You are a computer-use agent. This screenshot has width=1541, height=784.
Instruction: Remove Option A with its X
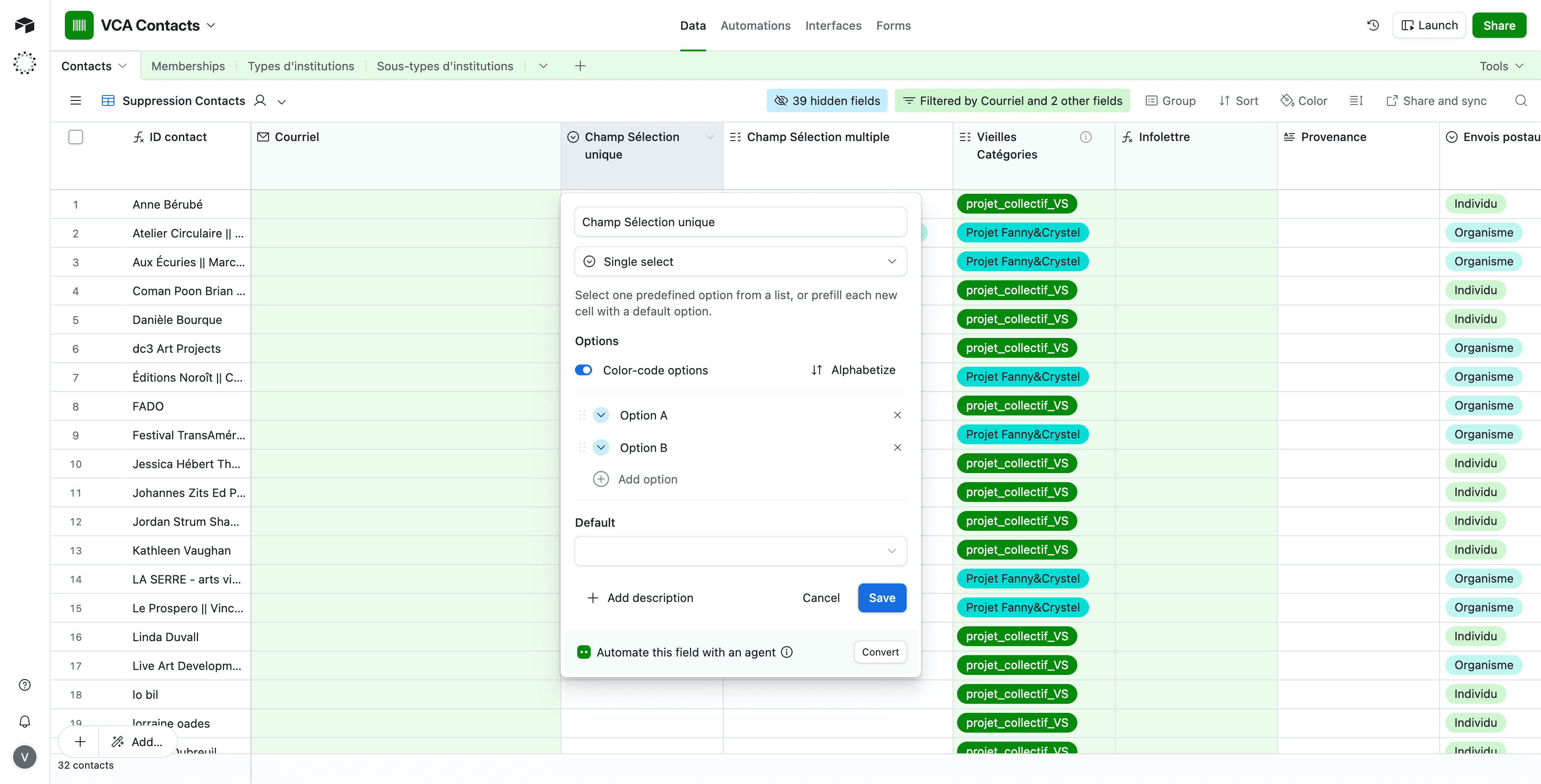[x=897, y=415]
